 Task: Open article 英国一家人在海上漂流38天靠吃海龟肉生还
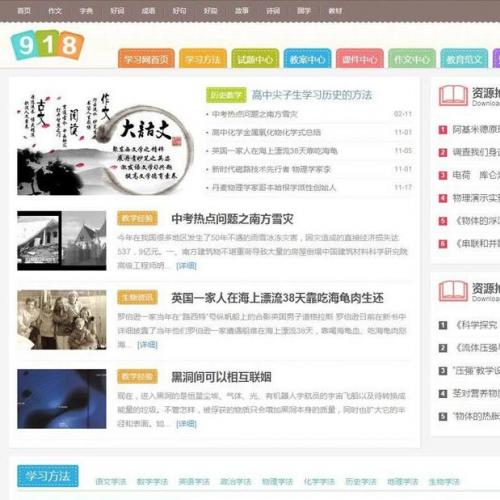(277, 298)
